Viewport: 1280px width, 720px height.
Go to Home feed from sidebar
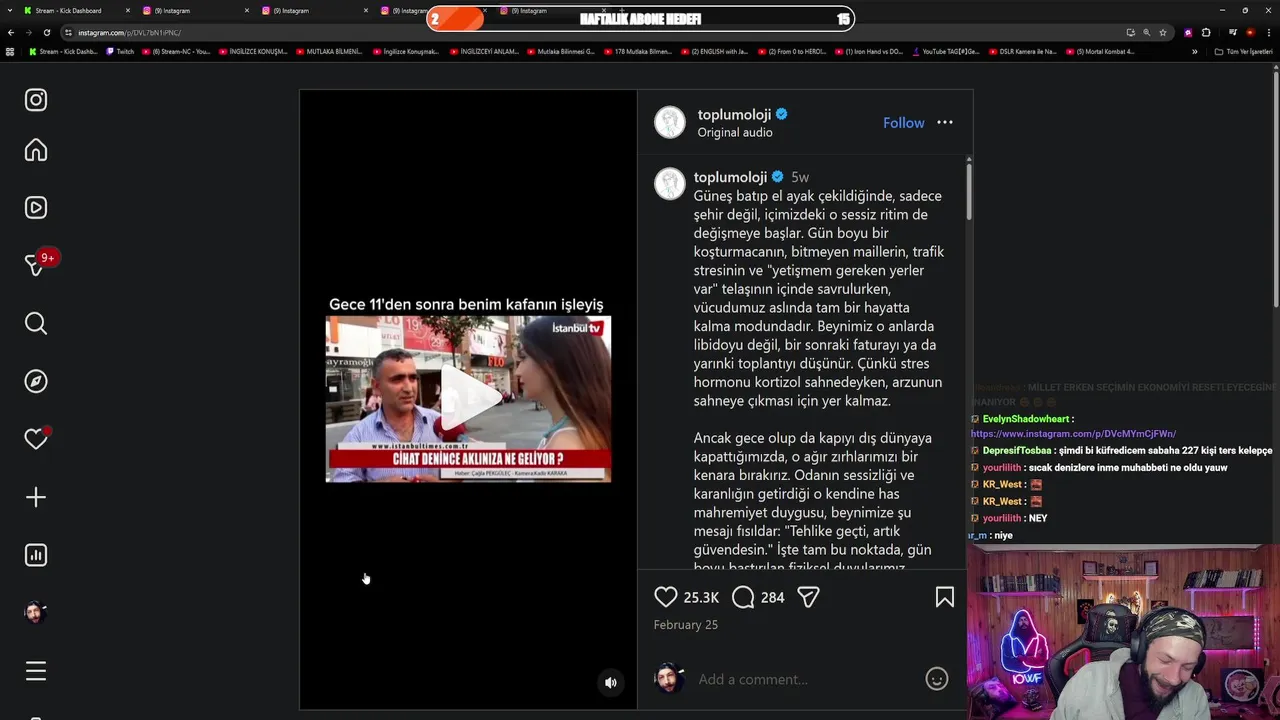(x=36, y=150)
